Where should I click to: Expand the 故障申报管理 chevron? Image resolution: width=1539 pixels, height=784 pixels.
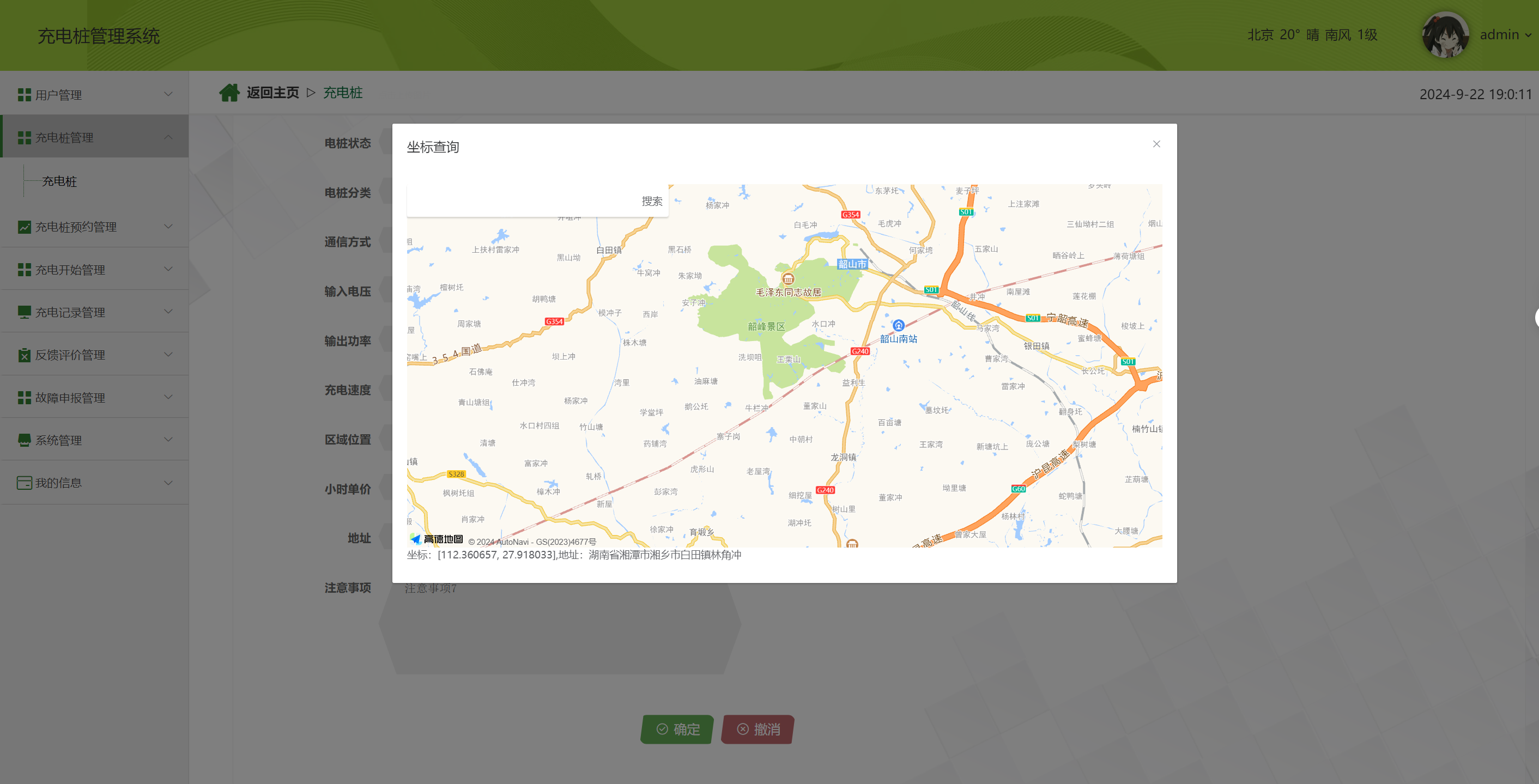(x=168, y=397)
